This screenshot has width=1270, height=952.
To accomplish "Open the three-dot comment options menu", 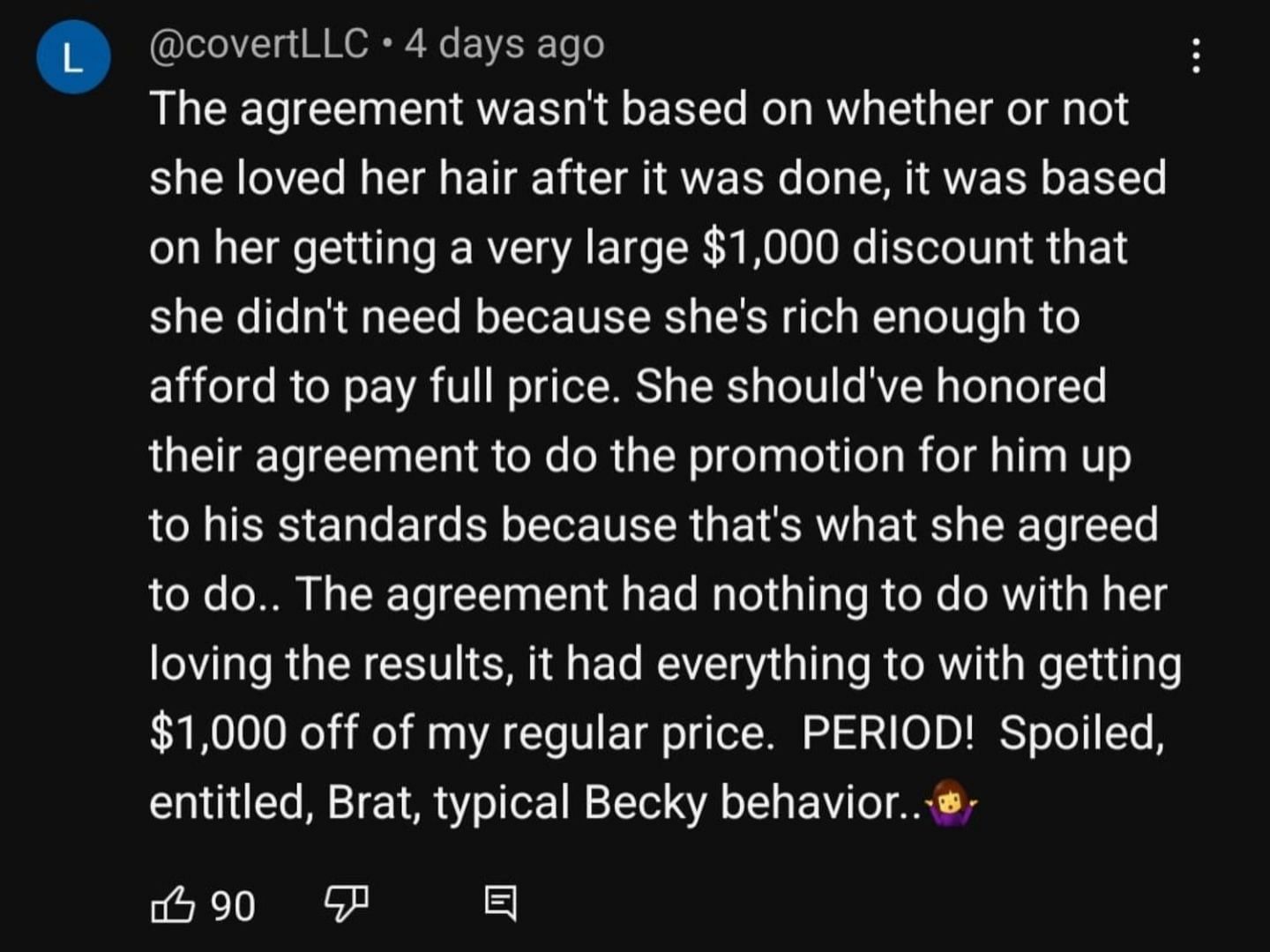I will coord(1196,56).
